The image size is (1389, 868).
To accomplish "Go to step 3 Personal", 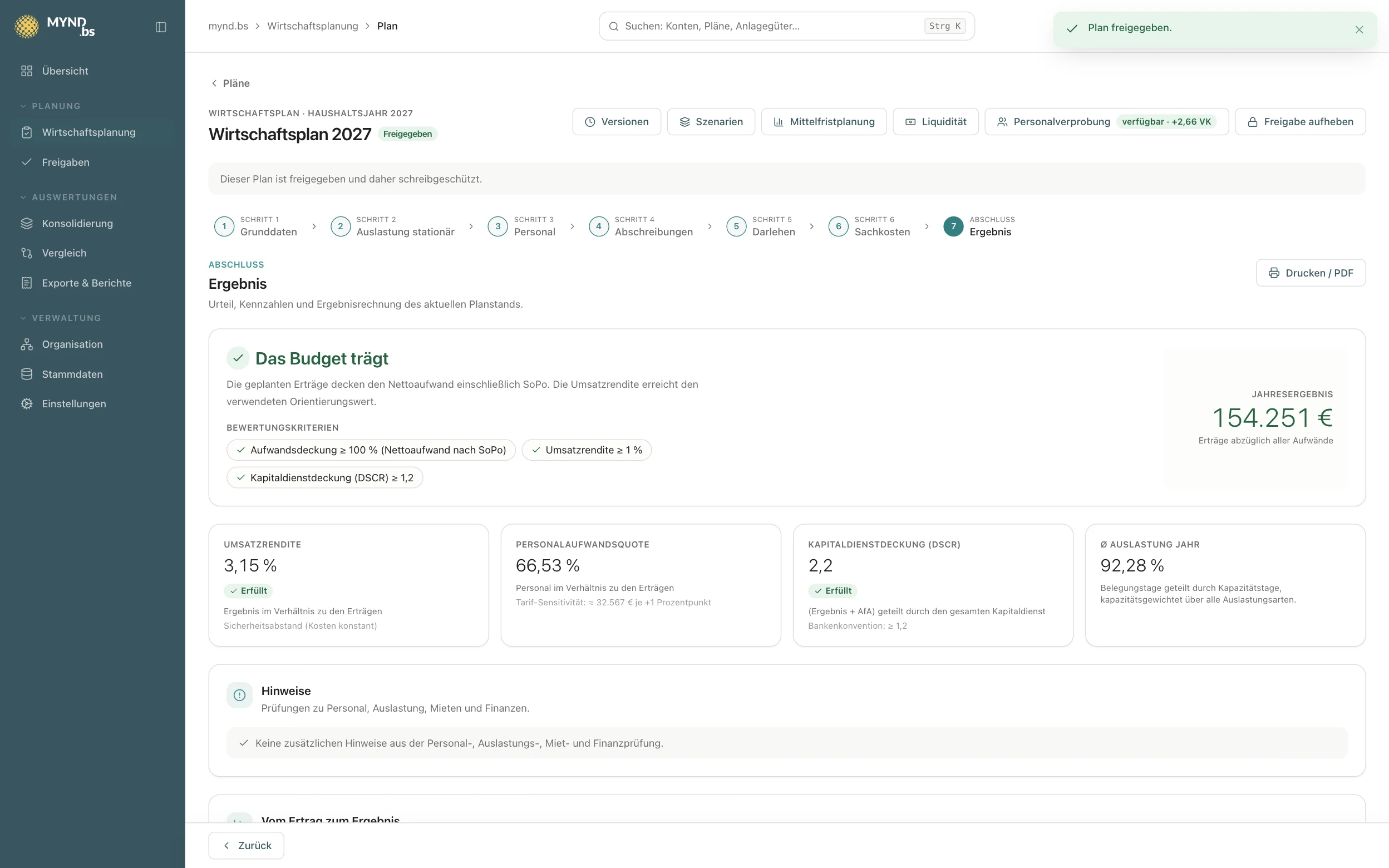I will tap(521, 226).
